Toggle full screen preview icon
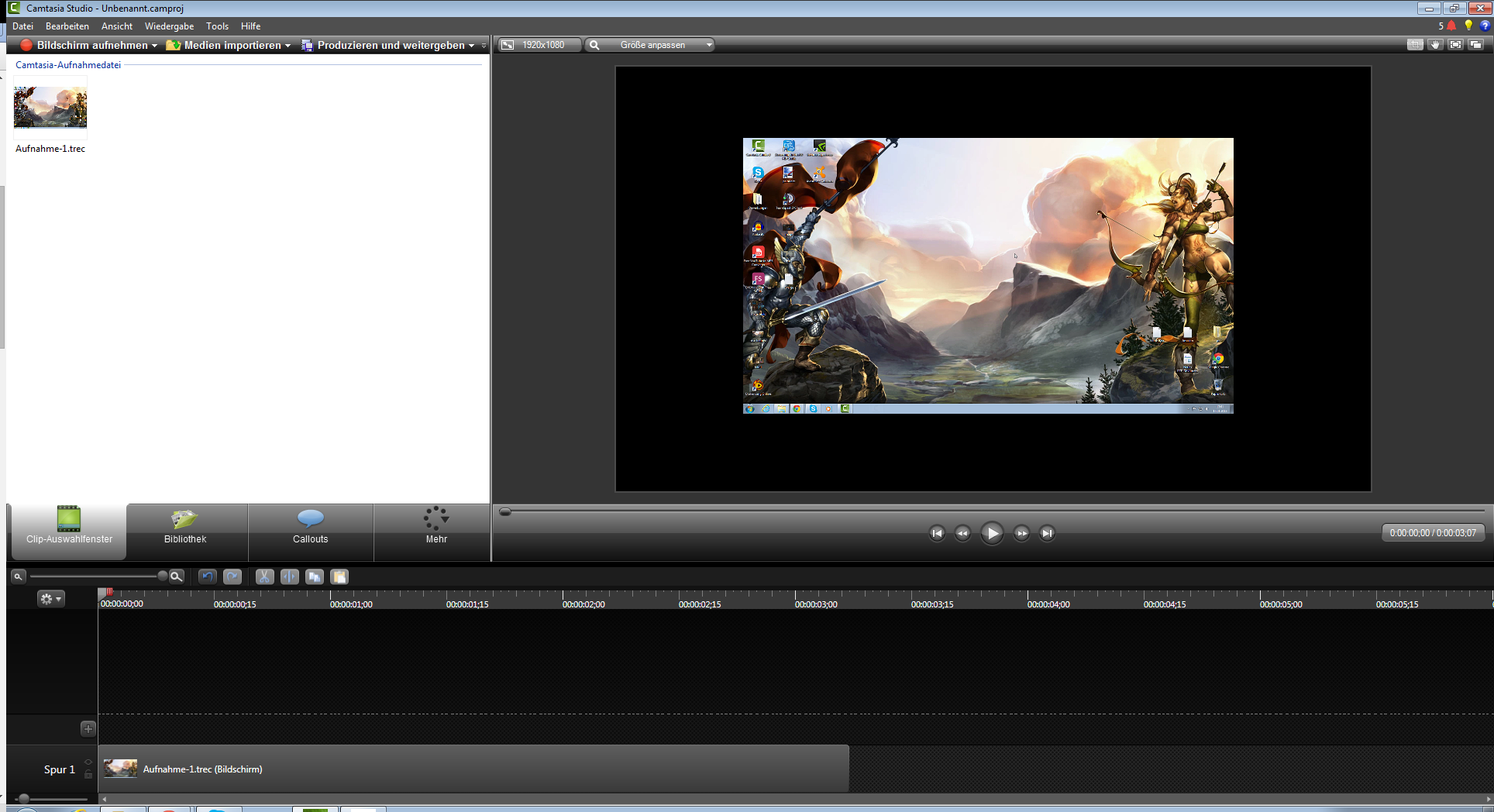The height and width of the screenshot is (812, 1494). 1456,45
